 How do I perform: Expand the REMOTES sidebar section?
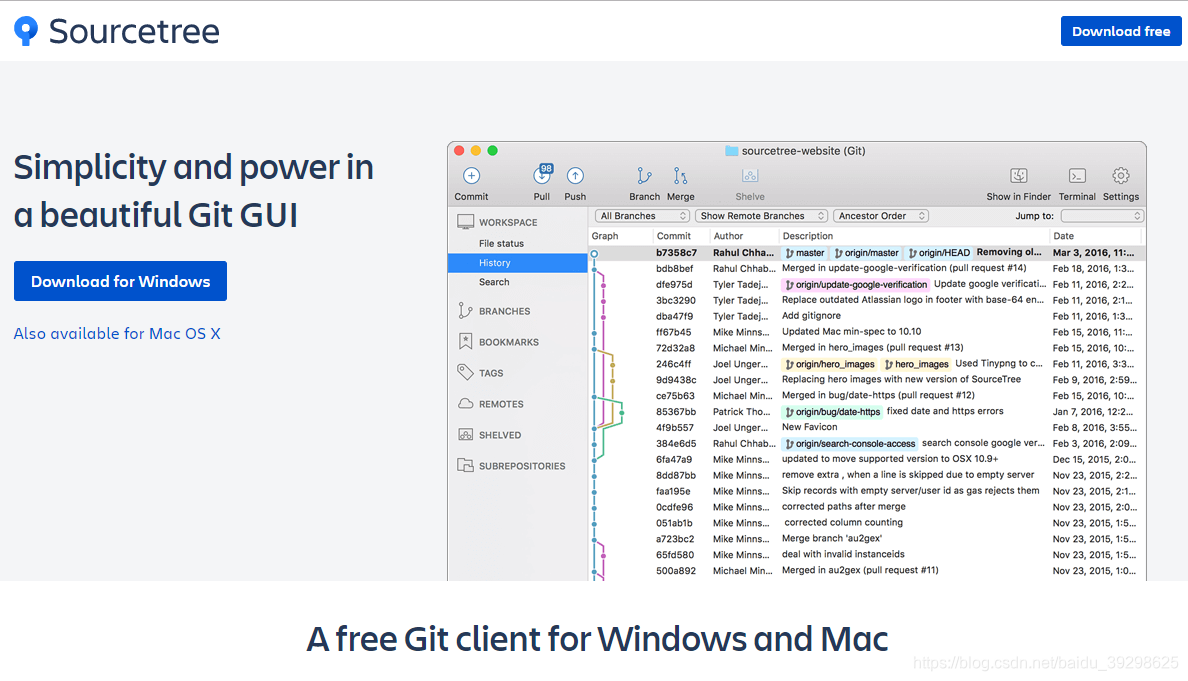pos(501,404)
